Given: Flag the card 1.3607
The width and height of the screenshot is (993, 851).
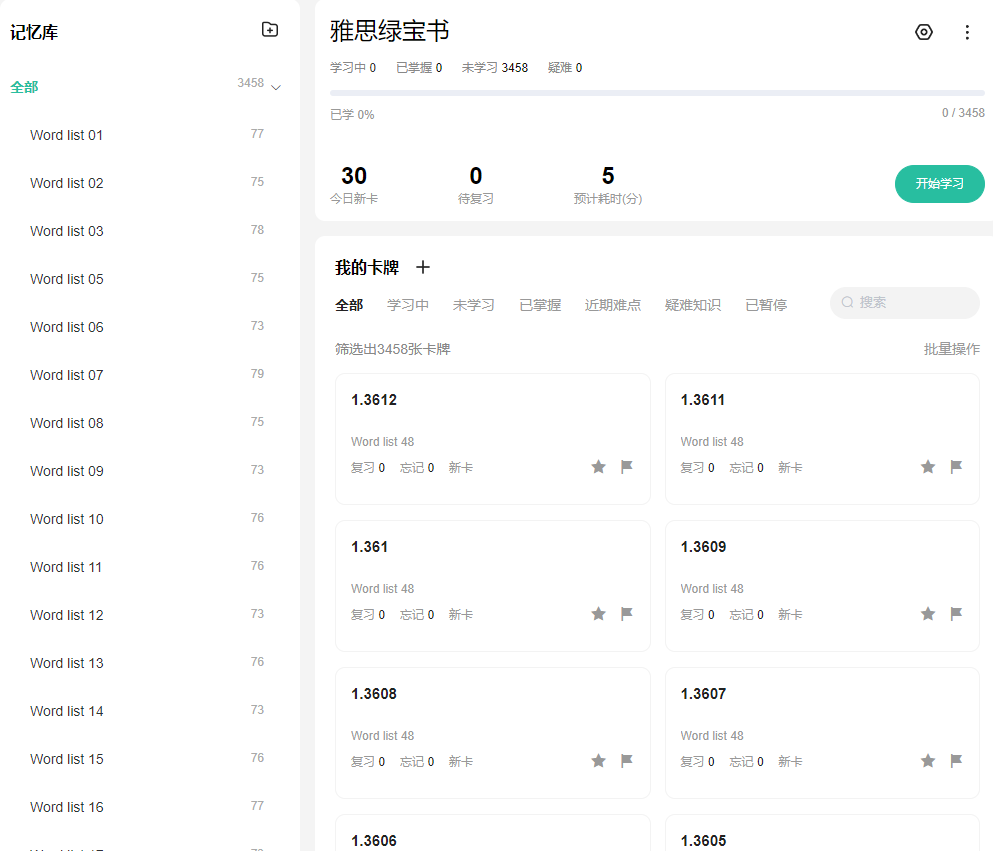Looking at the screenshot, I should pos(956,761).
